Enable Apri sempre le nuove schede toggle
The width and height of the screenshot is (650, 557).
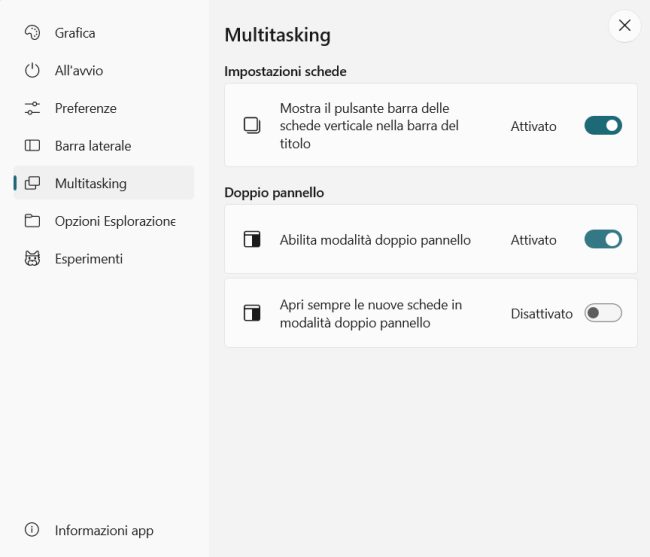(x=603, y=313)
